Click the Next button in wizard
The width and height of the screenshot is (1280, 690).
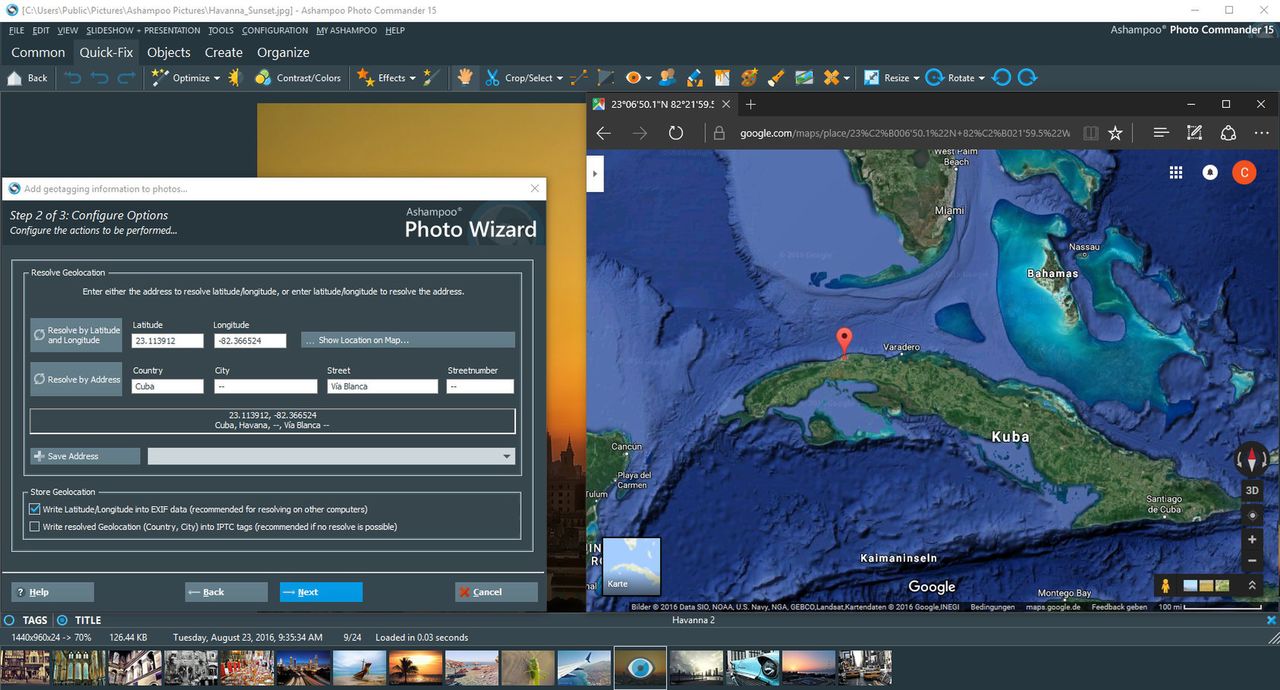320,592
